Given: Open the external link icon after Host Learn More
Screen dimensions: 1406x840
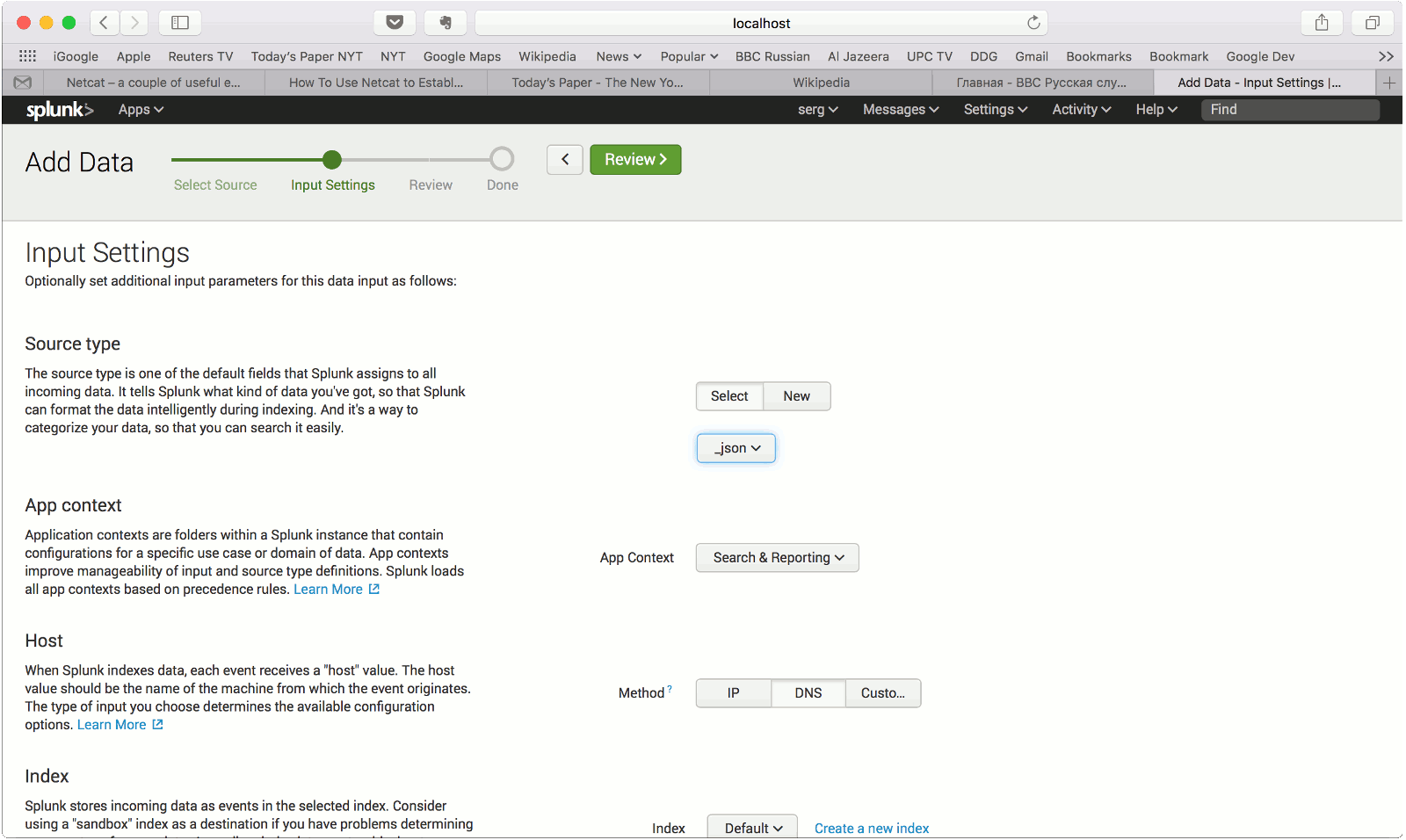Looking at the screenshot, I should [x=157, y=725].
